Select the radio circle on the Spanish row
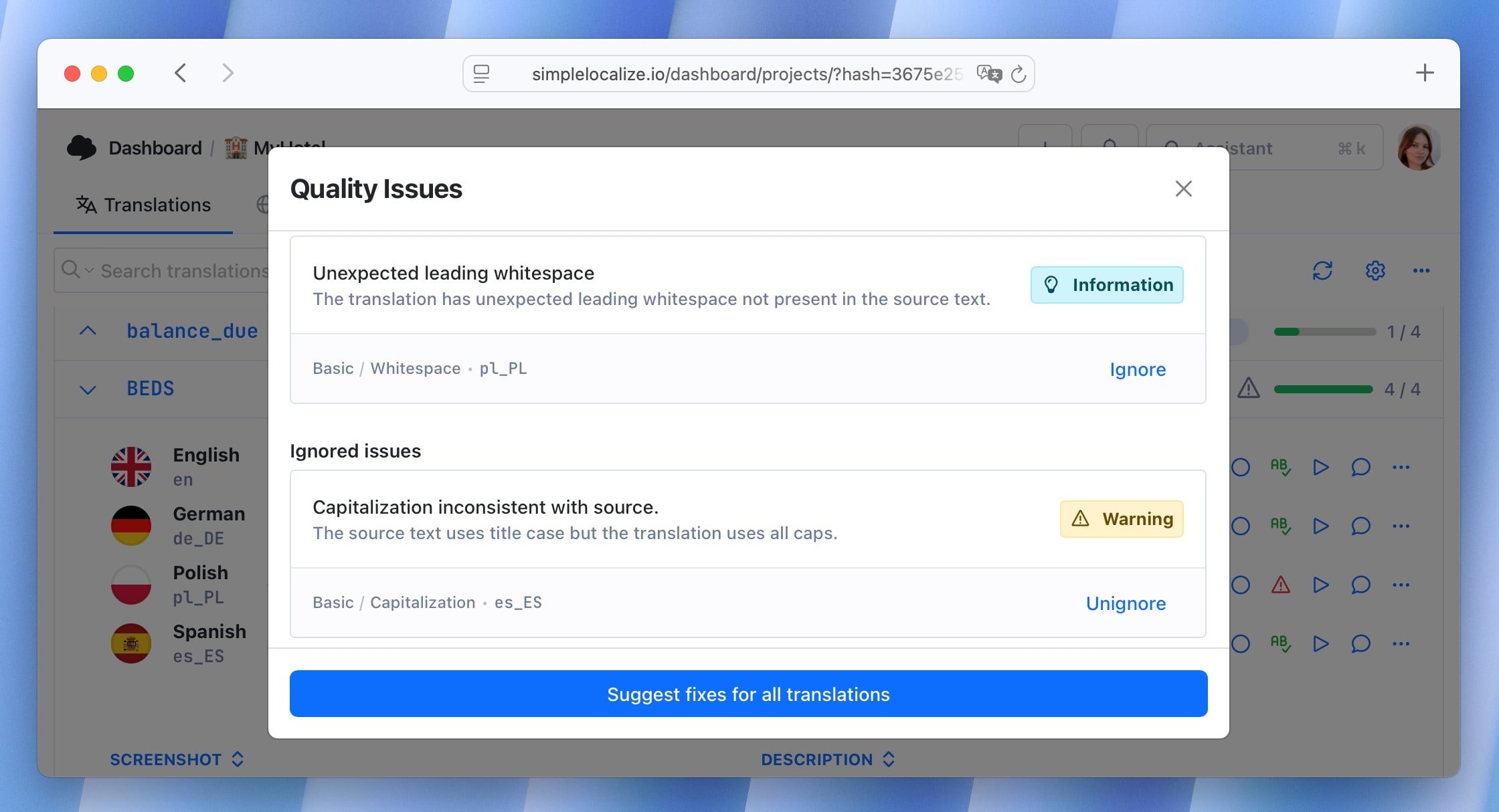Viewport: 1499px width, 812px height. click(x=1241, y=644)
